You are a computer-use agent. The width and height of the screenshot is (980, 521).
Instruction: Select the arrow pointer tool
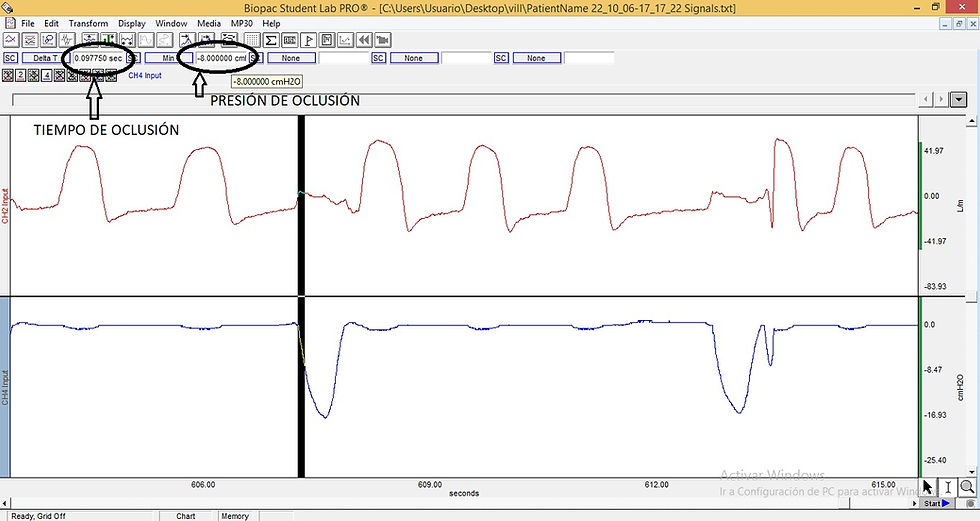pyautogui.click(x=928, y=487)
